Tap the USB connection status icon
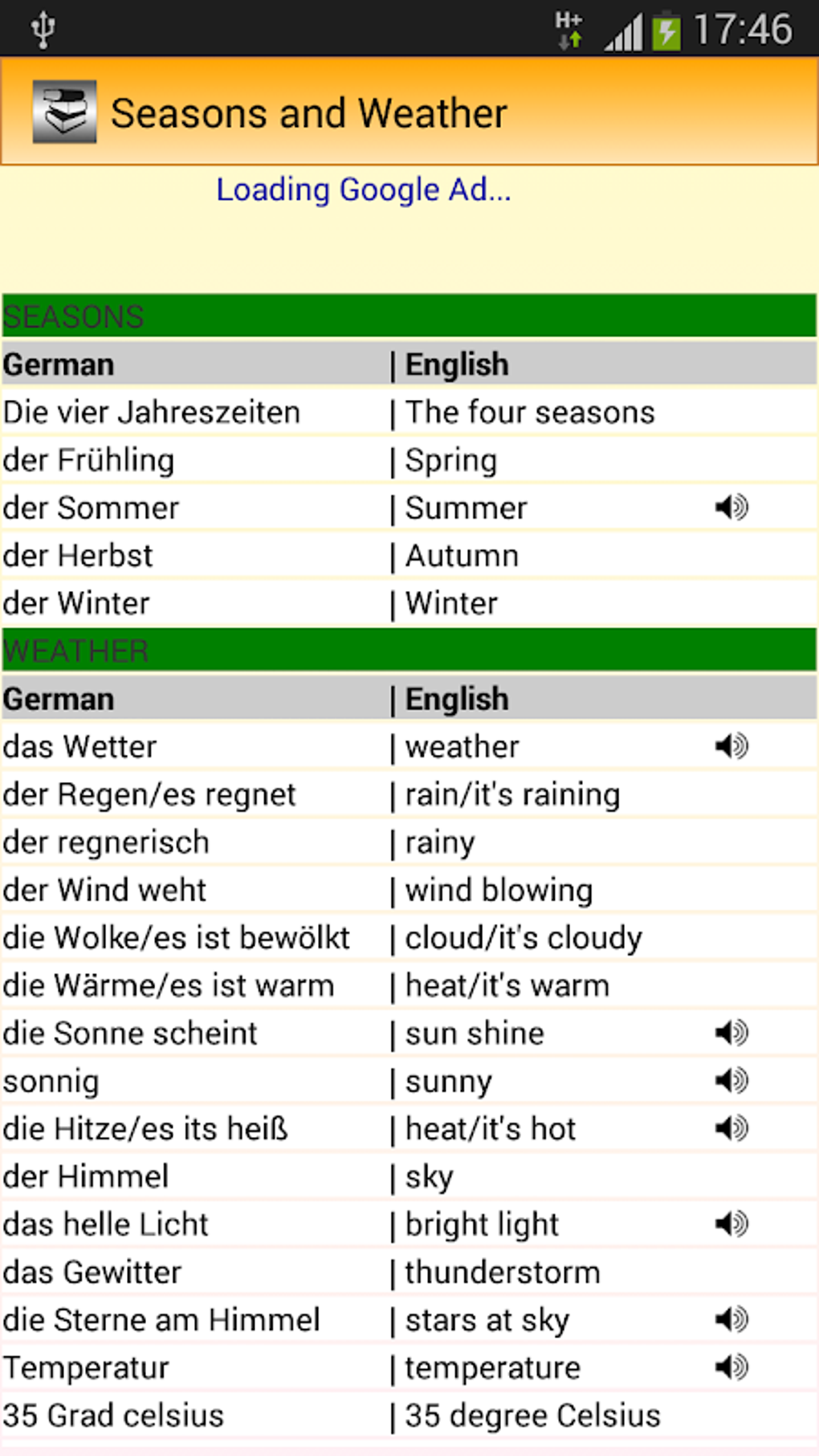The height and width of the screenshot is (1456, 819). 43,30
